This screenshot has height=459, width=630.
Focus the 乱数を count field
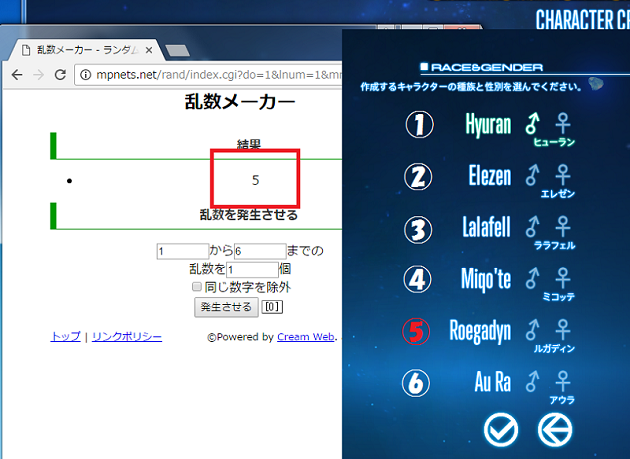[252, 269]
